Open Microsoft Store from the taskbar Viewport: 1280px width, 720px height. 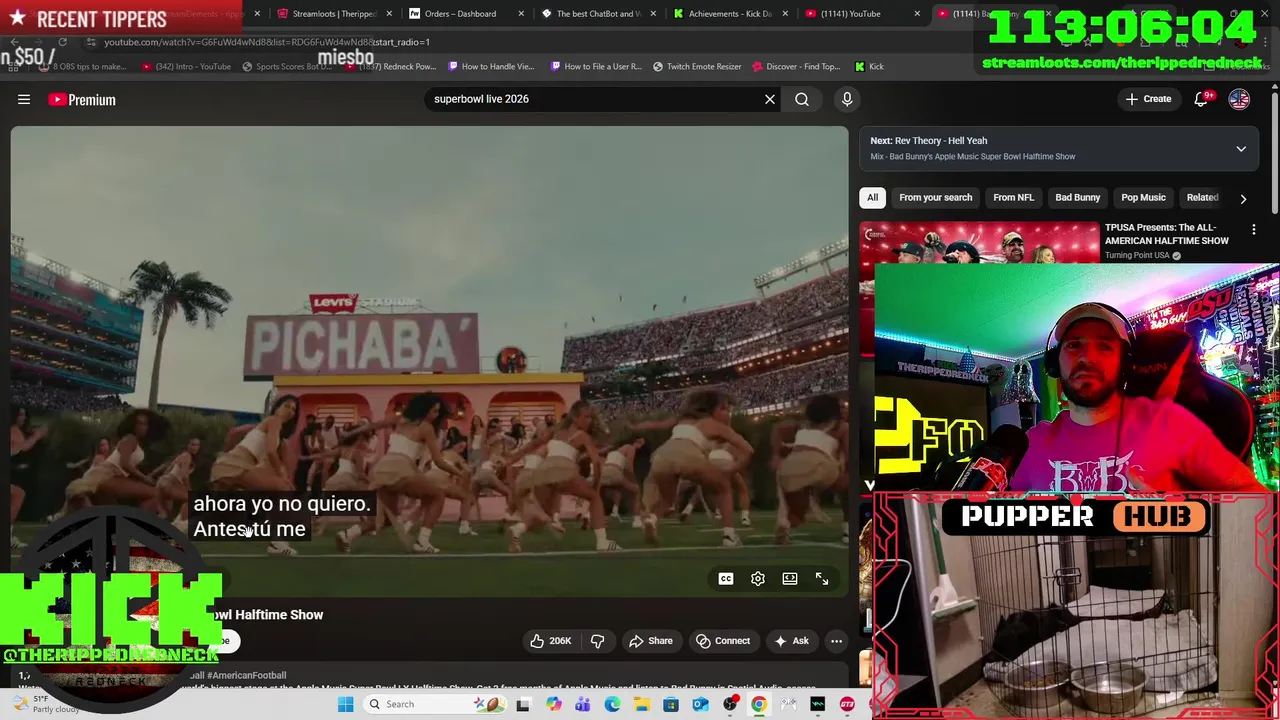pyautogui.click(x=671, y=704)
